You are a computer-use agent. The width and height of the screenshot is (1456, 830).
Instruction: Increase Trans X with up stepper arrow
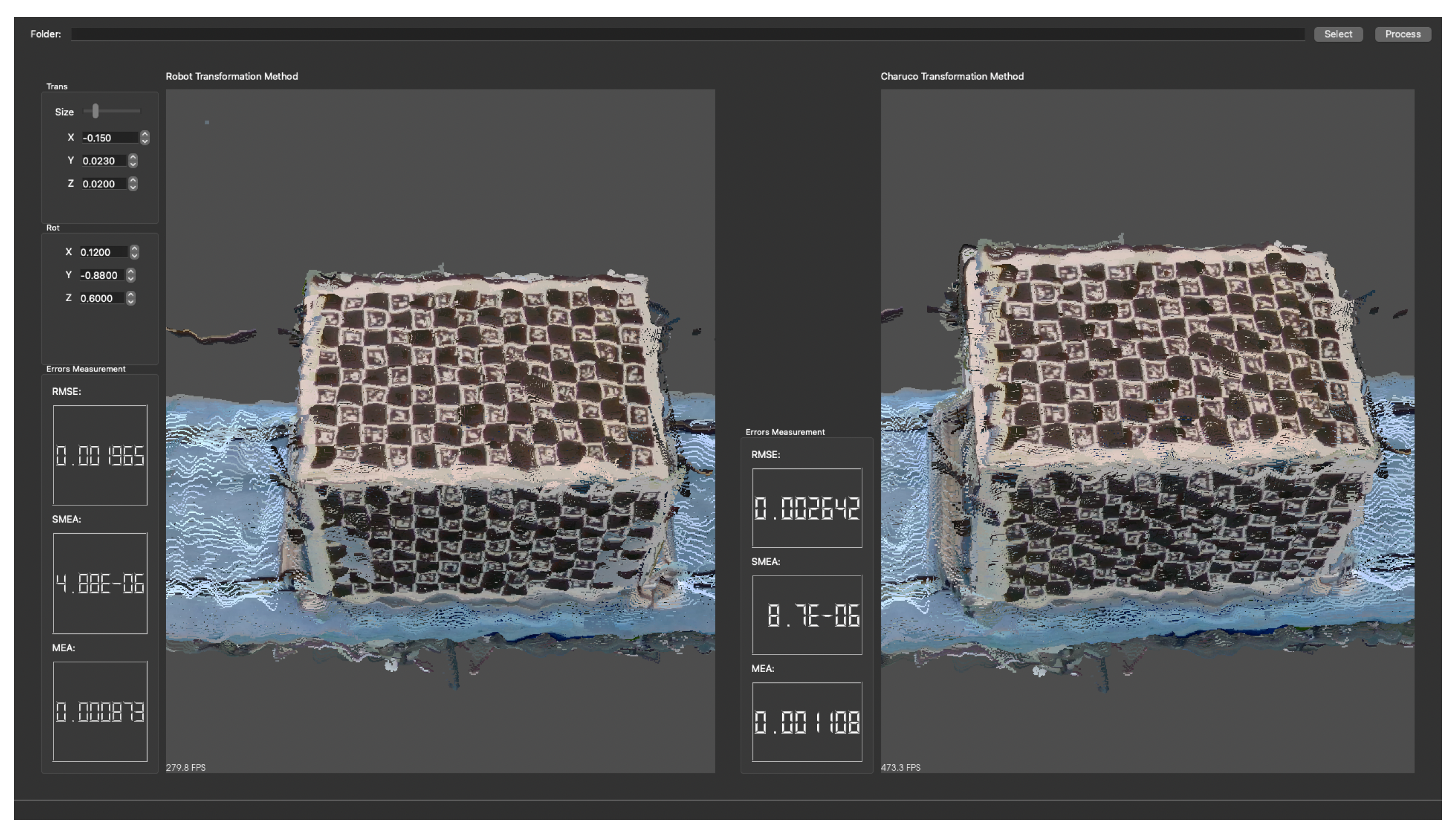tap(145, 135)
